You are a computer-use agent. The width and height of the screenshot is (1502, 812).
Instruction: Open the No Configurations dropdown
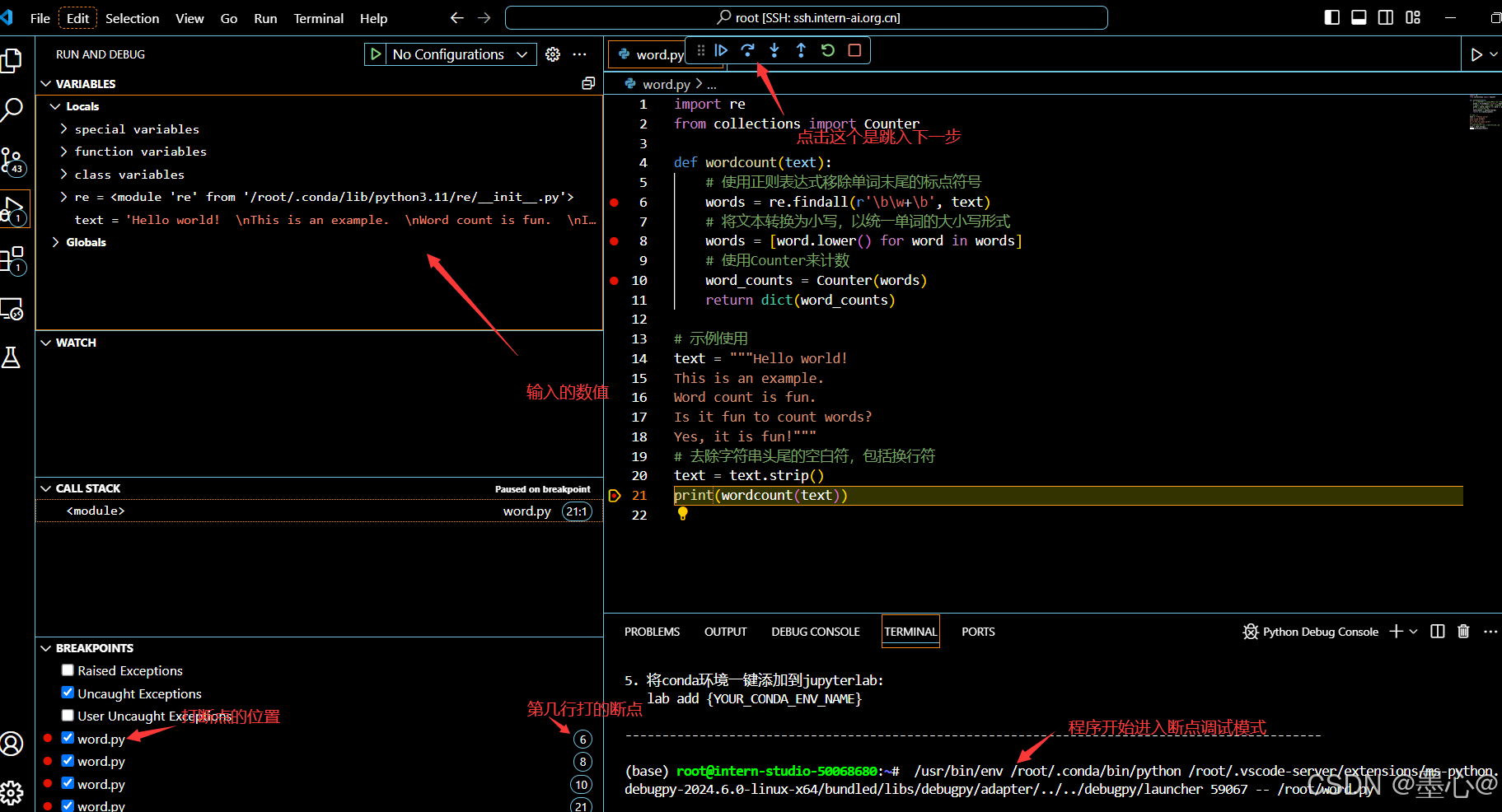tap(450, 54)
